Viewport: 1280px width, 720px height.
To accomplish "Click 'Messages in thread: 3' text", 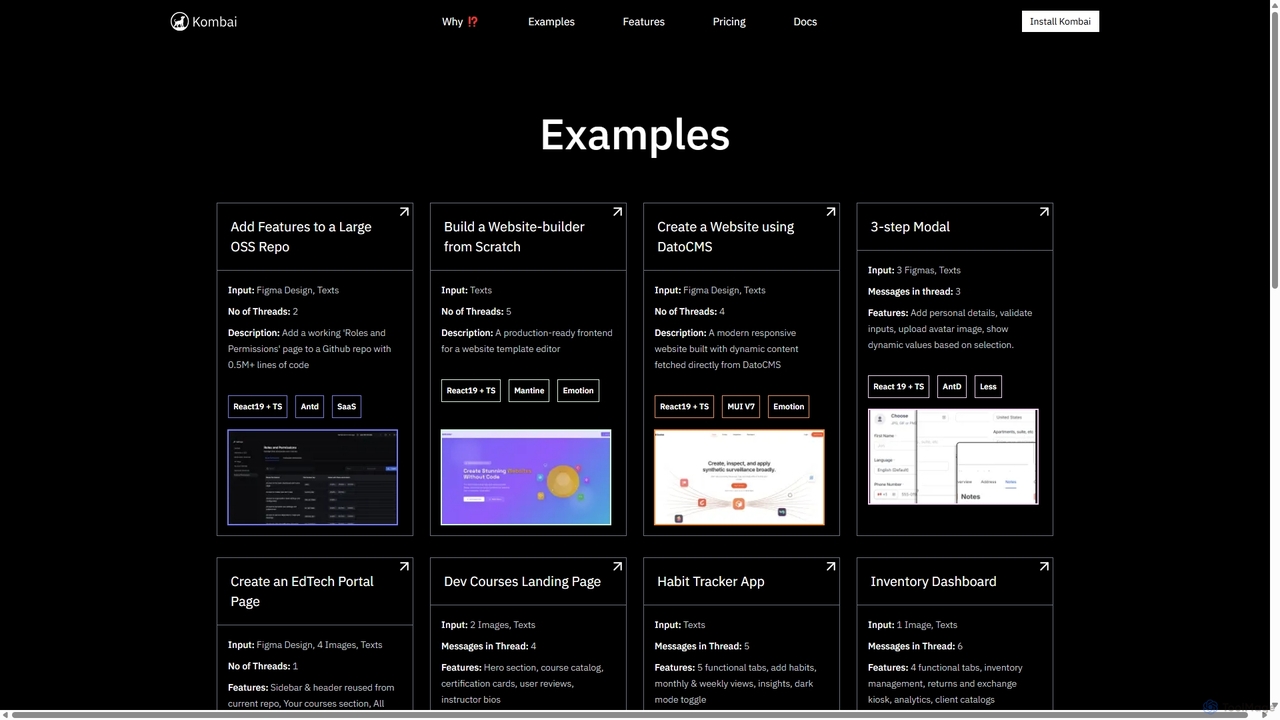I will [914, 292].
